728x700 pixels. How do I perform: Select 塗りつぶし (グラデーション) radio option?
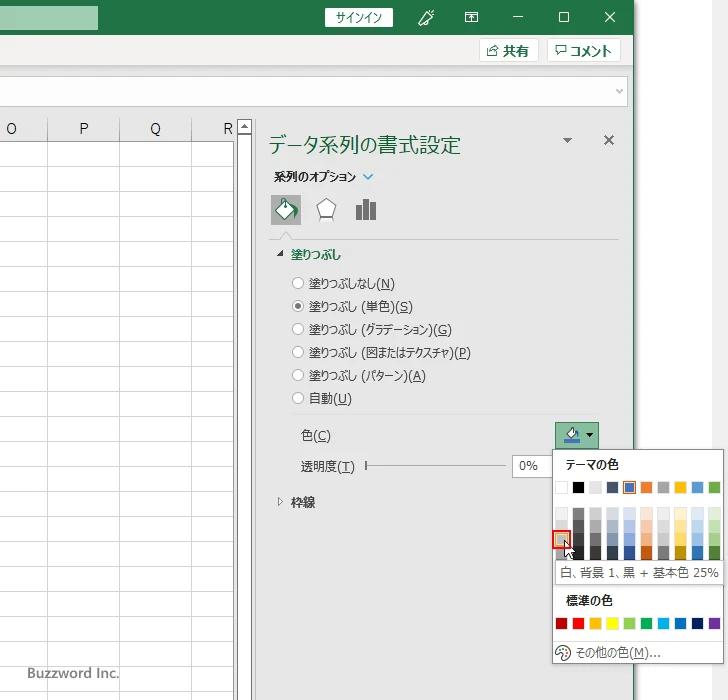[x=297, y=329]
